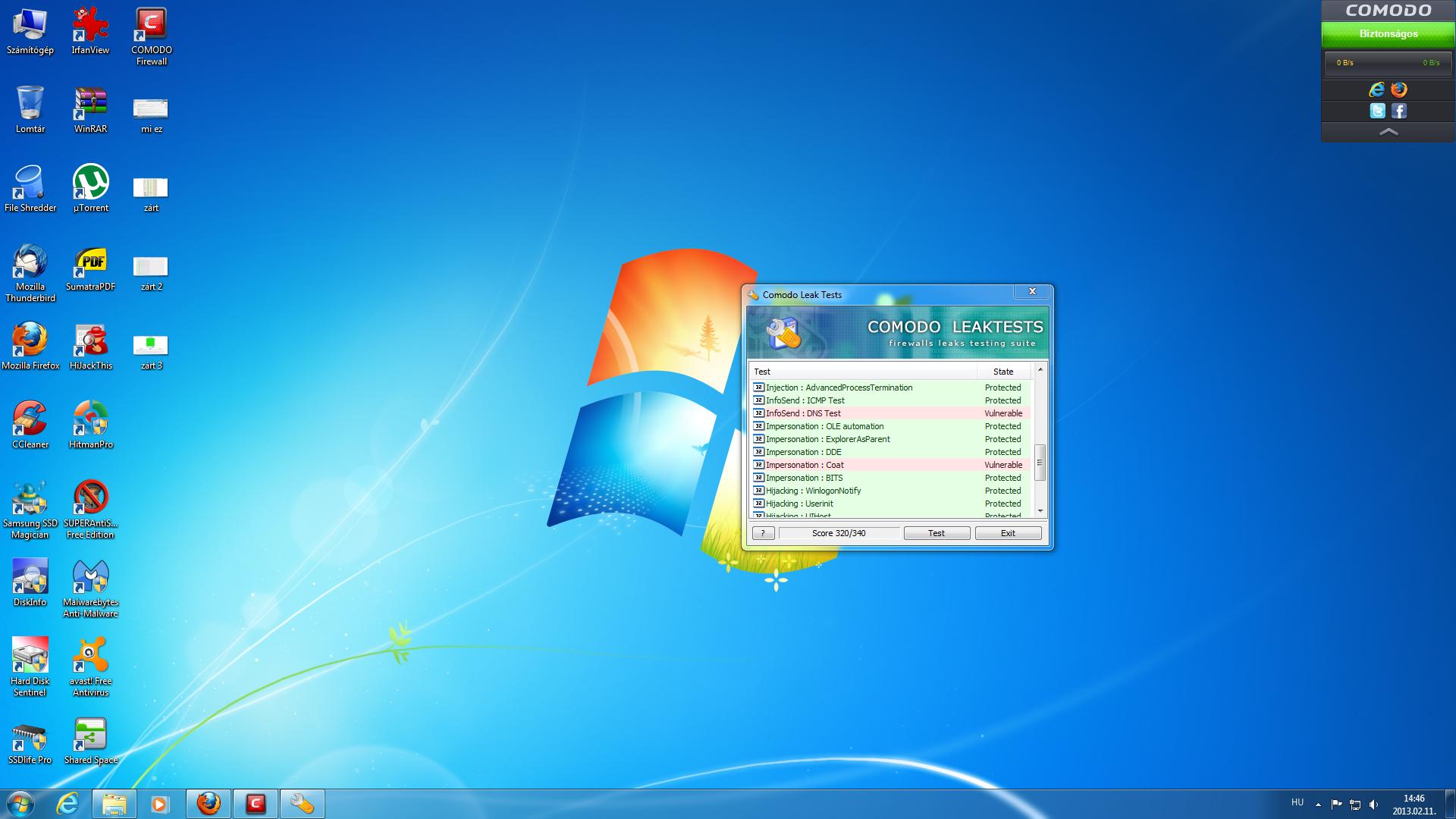This screenshot has height=819, width=1456.
Task: Collapse the COMODO widget with chevron
Action: (1389, 132)
